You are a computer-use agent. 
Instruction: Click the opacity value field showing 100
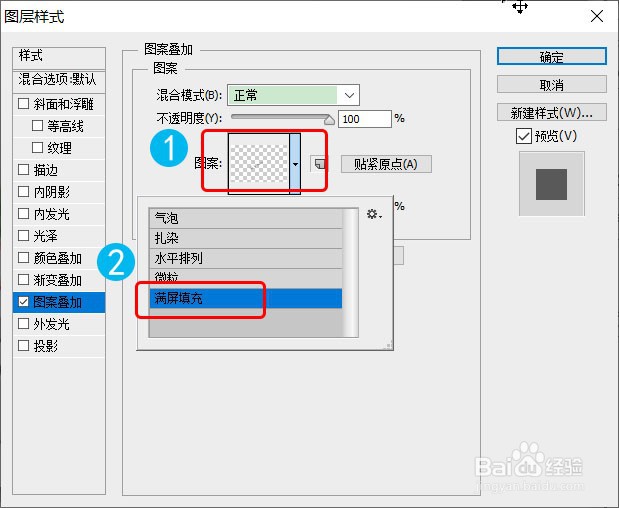(364, 119)
